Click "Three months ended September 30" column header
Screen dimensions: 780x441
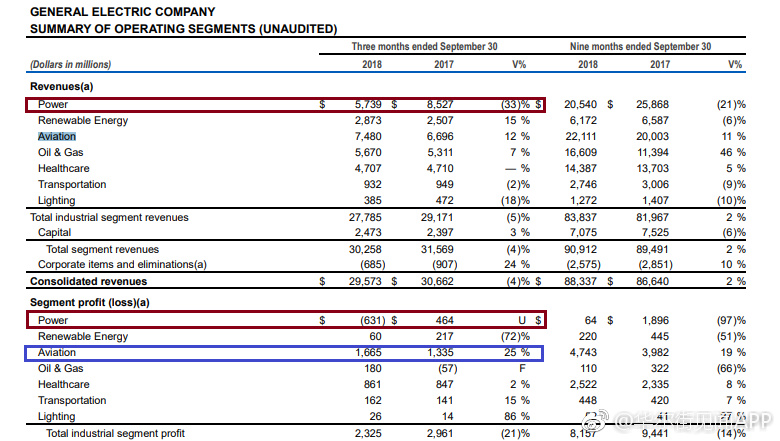click(x=424, y=46)
